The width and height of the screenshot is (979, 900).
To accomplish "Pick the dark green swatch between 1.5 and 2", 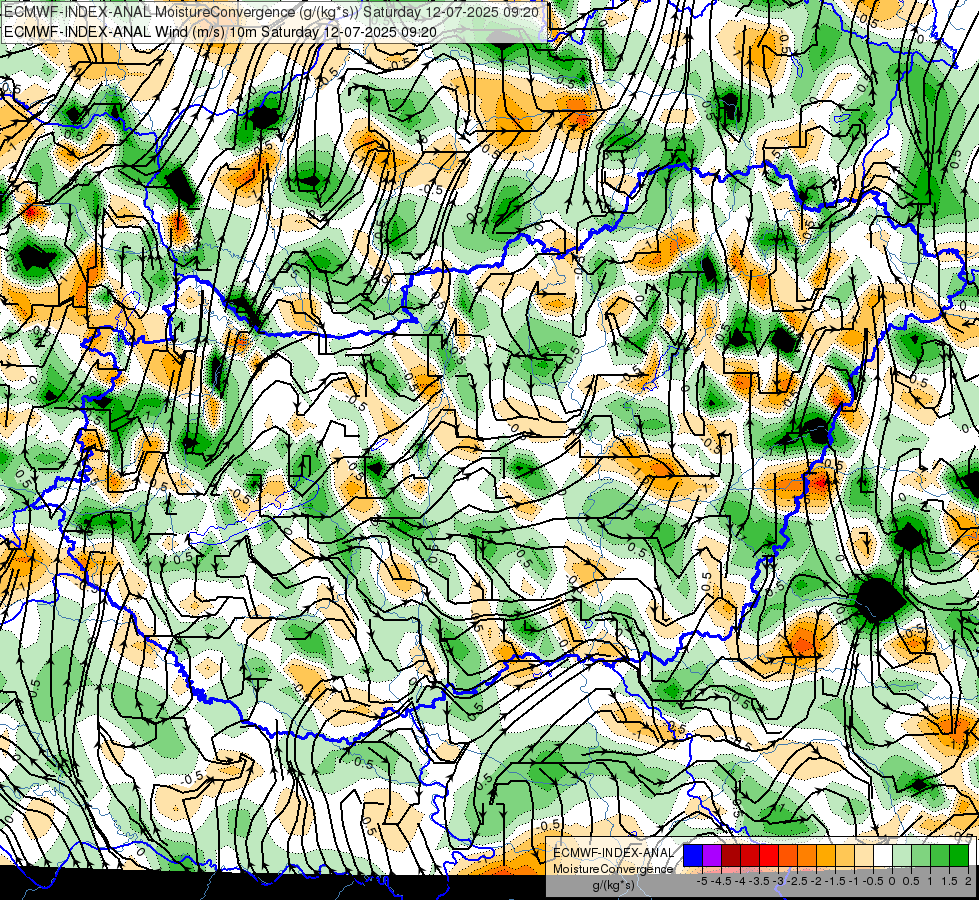I will [959, 856].
